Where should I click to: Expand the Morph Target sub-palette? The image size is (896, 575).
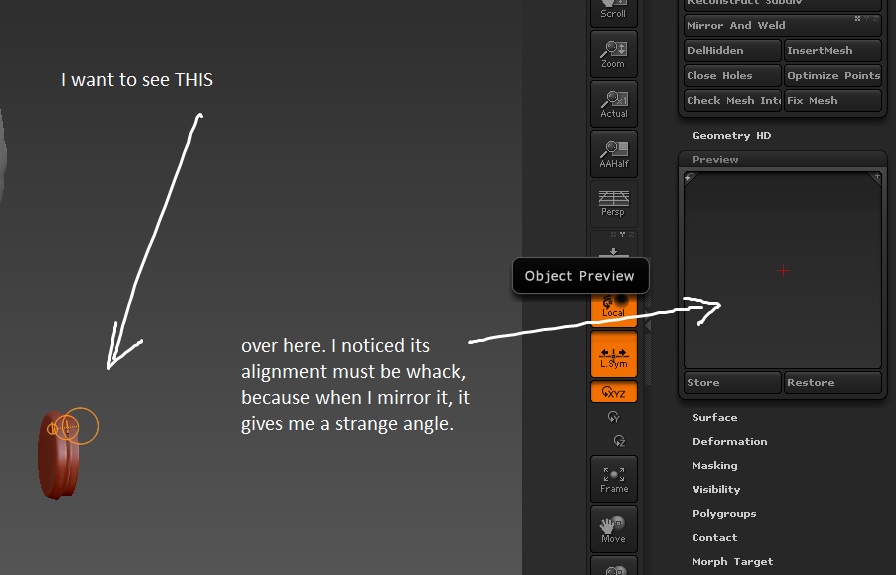pos(733,561)
